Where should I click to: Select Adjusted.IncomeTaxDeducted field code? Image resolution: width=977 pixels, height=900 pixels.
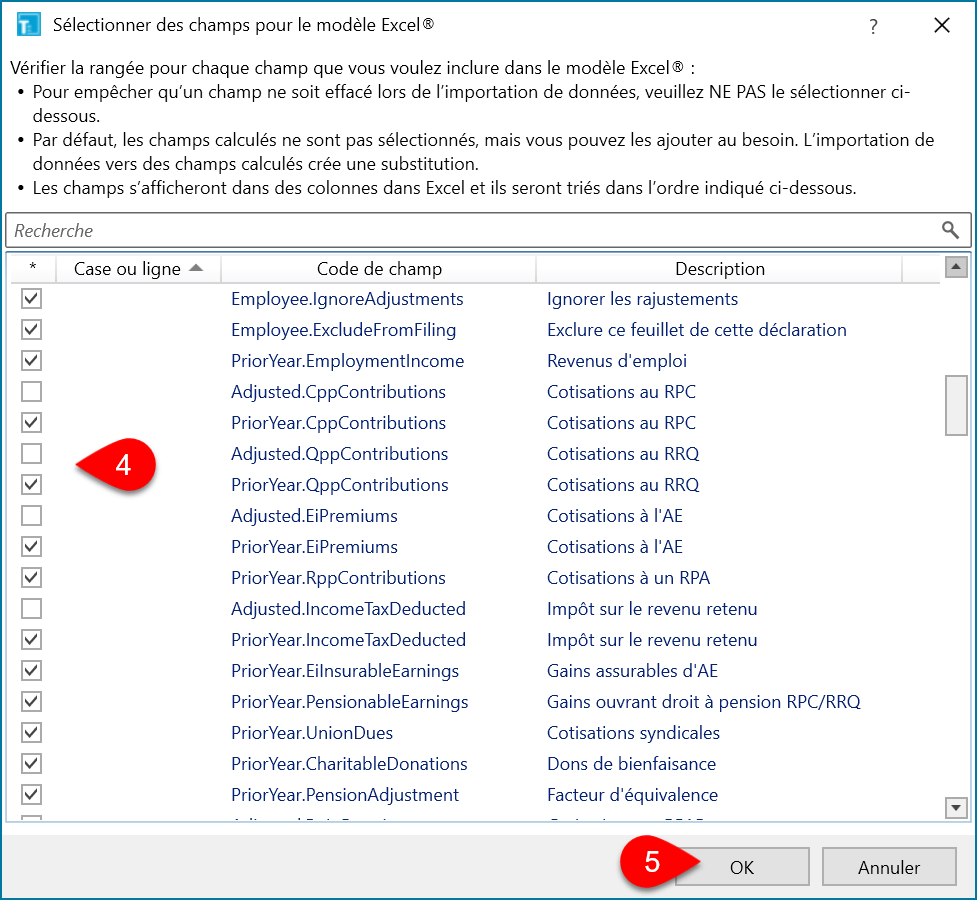click(x=348, y=609)
